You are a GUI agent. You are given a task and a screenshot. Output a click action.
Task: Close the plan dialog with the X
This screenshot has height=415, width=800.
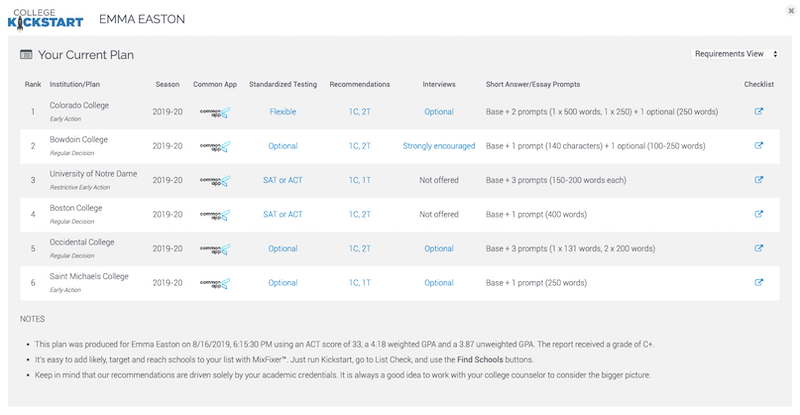click(790, 10)
